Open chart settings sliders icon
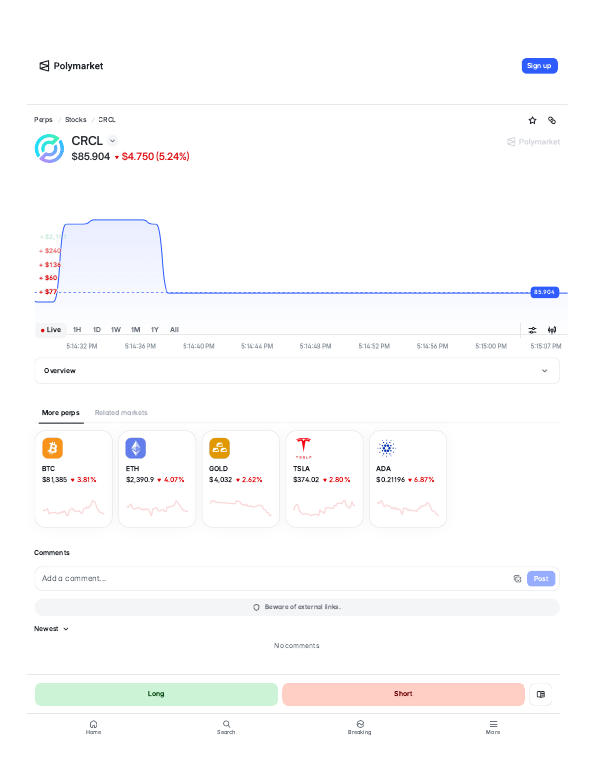Screen dimensions: 595x770 coord(532,330)
